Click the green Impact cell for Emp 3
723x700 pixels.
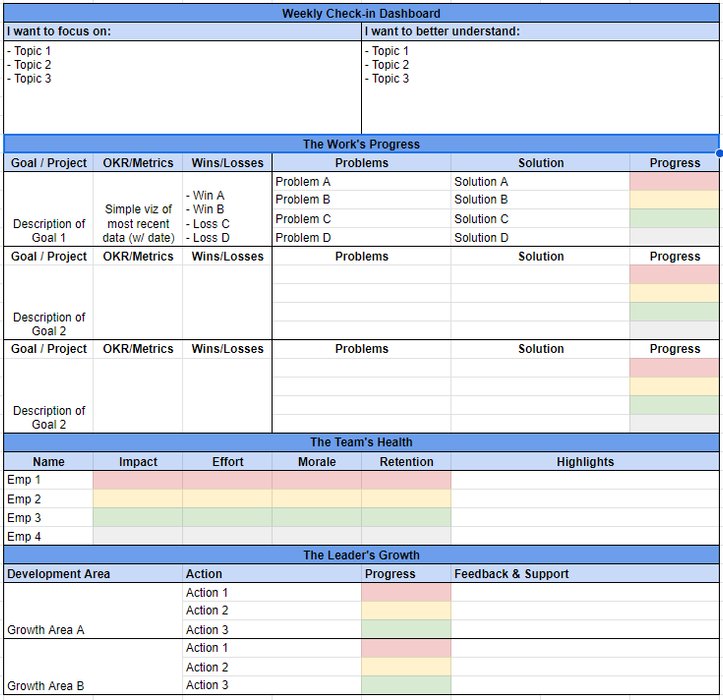coord(138,518)
